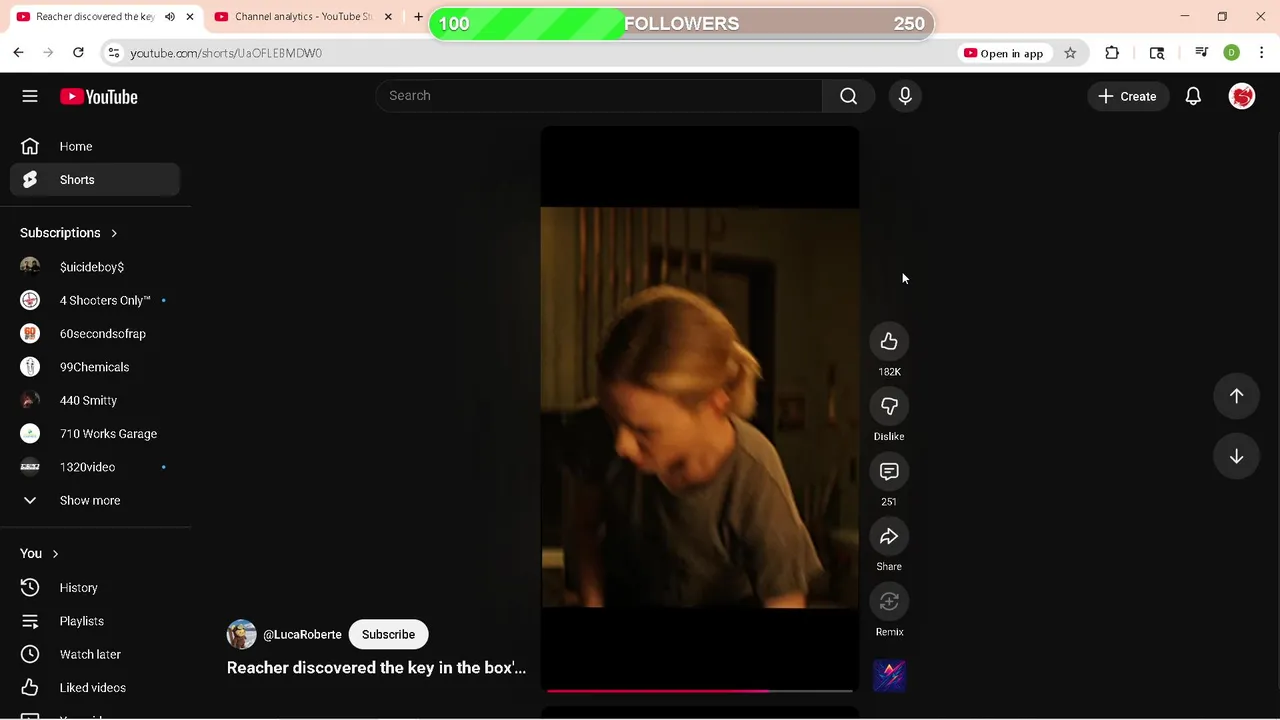This screenshot has height=720, width=1280.
Task: Open the $uicideboy$ subscription
Action: [95, 267]
